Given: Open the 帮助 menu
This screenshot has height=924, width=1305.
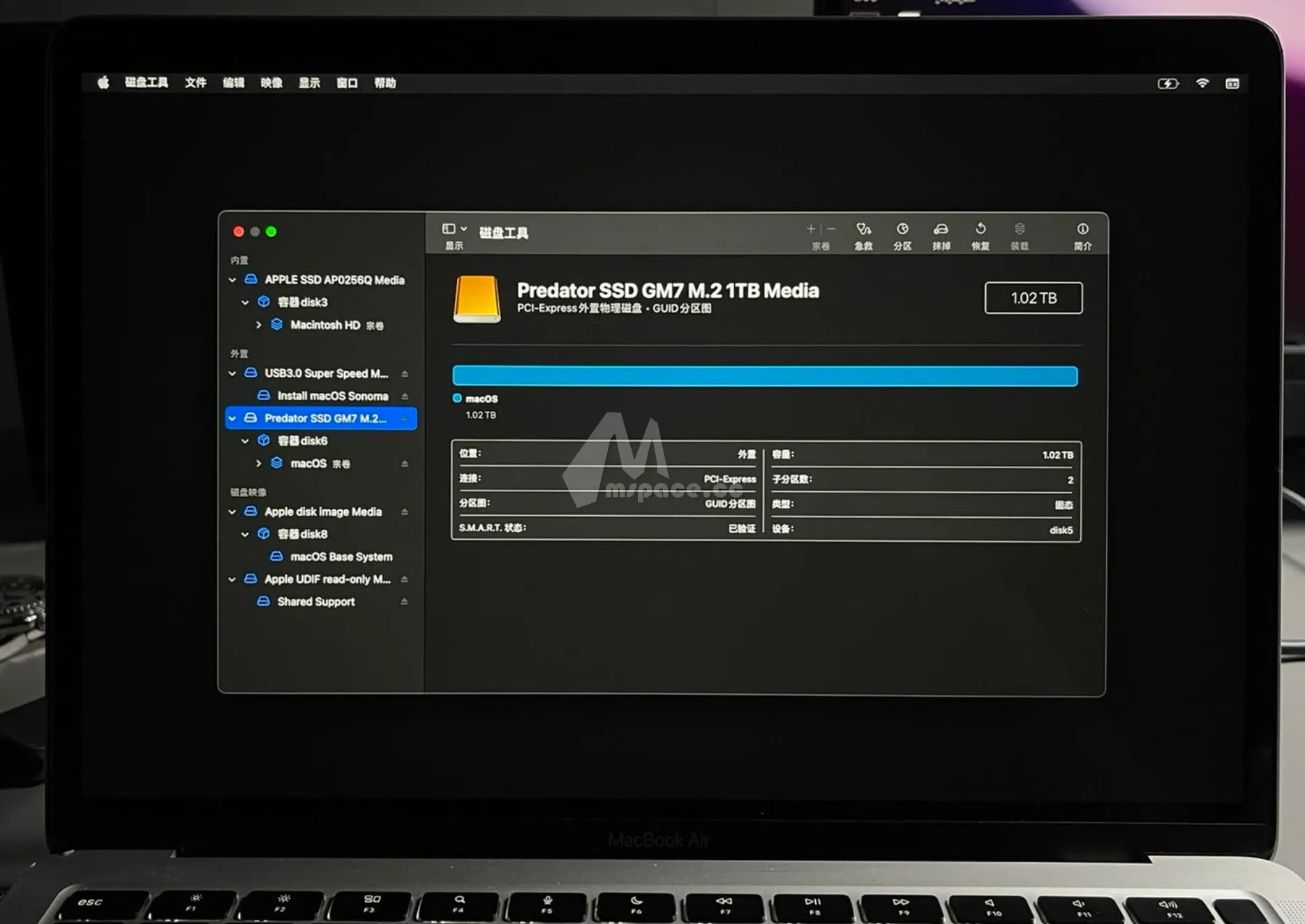Looking at the screenshot, I should (385, 83).
